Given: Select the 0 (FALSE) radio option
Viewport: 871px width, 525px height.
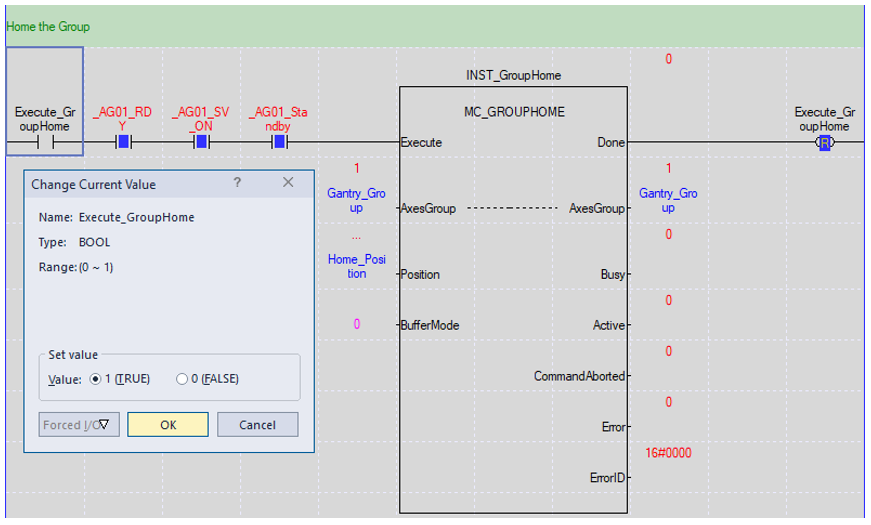Looking at the screenshot, I should pos(182,379).
